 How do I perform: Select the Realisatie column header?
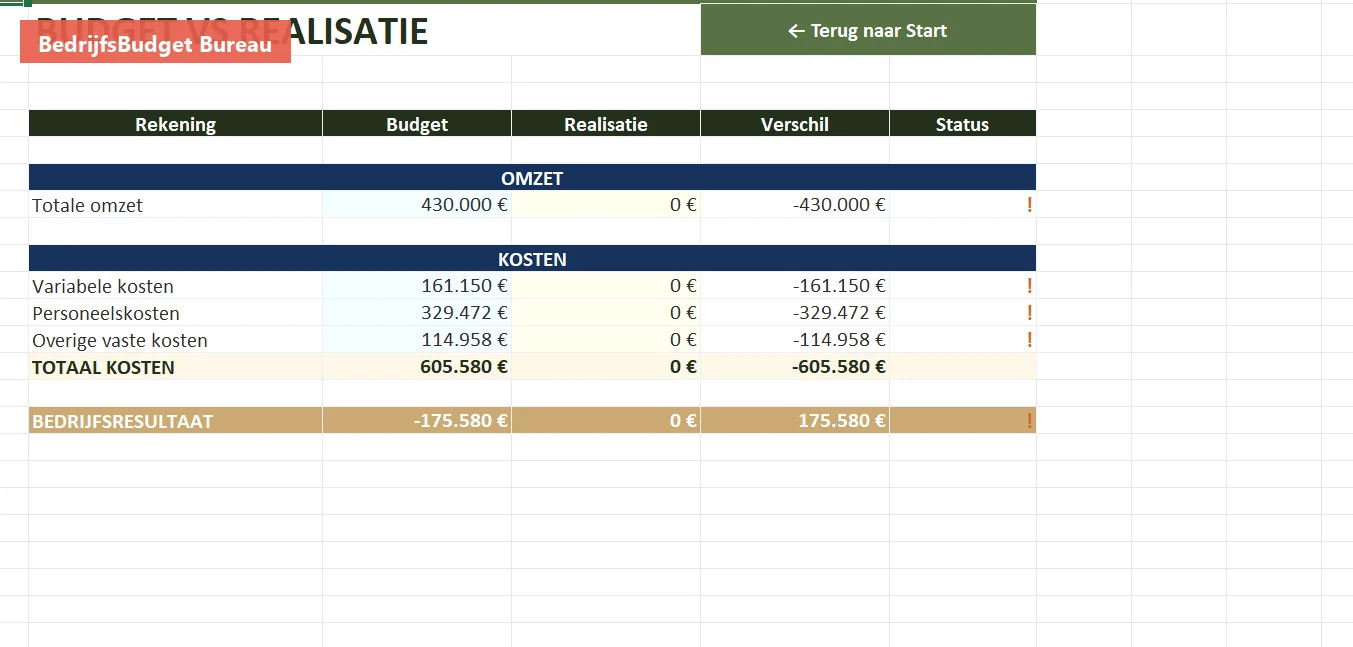tap(606, 124)
